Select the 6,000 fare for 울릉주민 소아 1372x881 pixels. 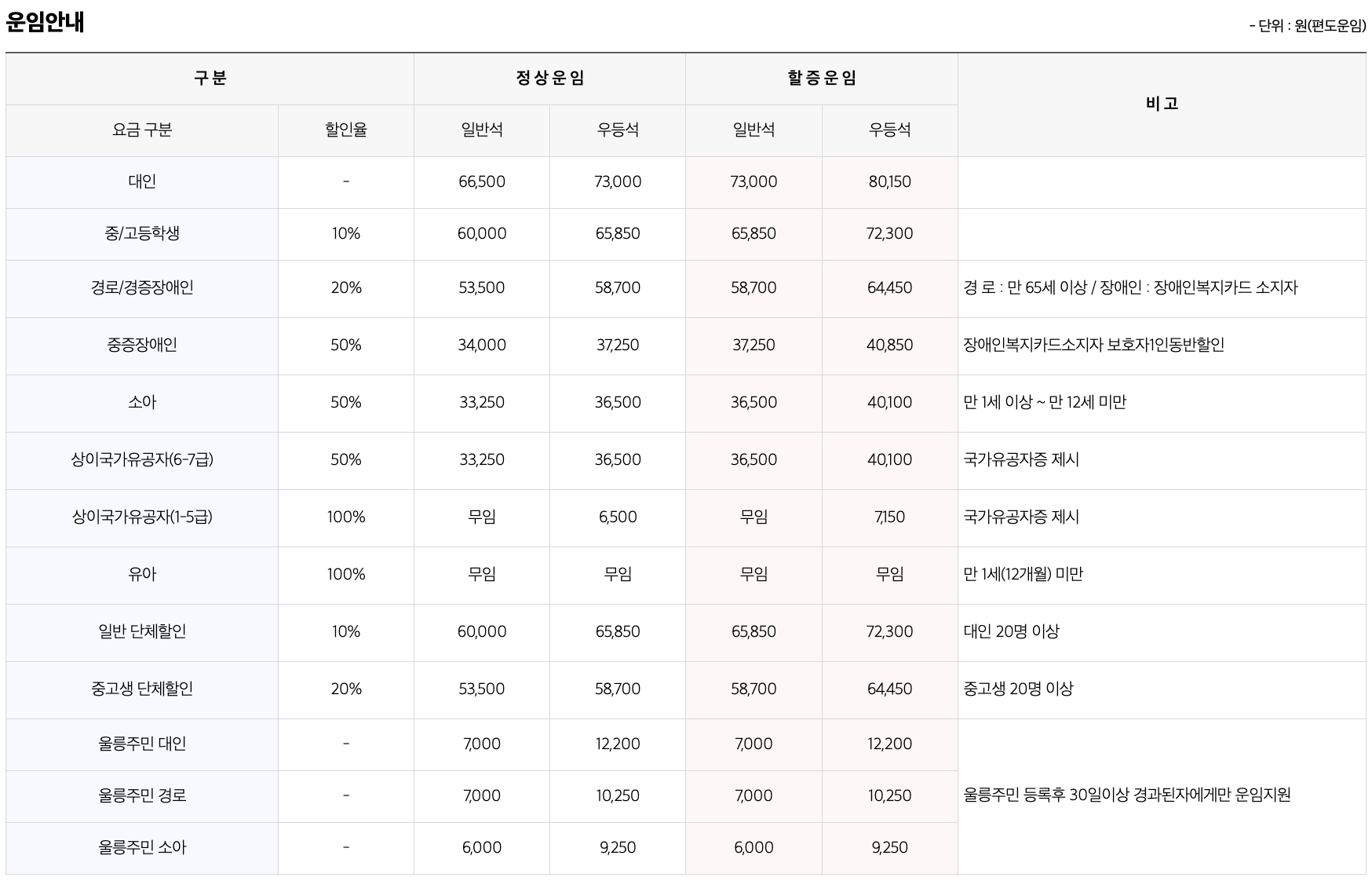point(481,847)
